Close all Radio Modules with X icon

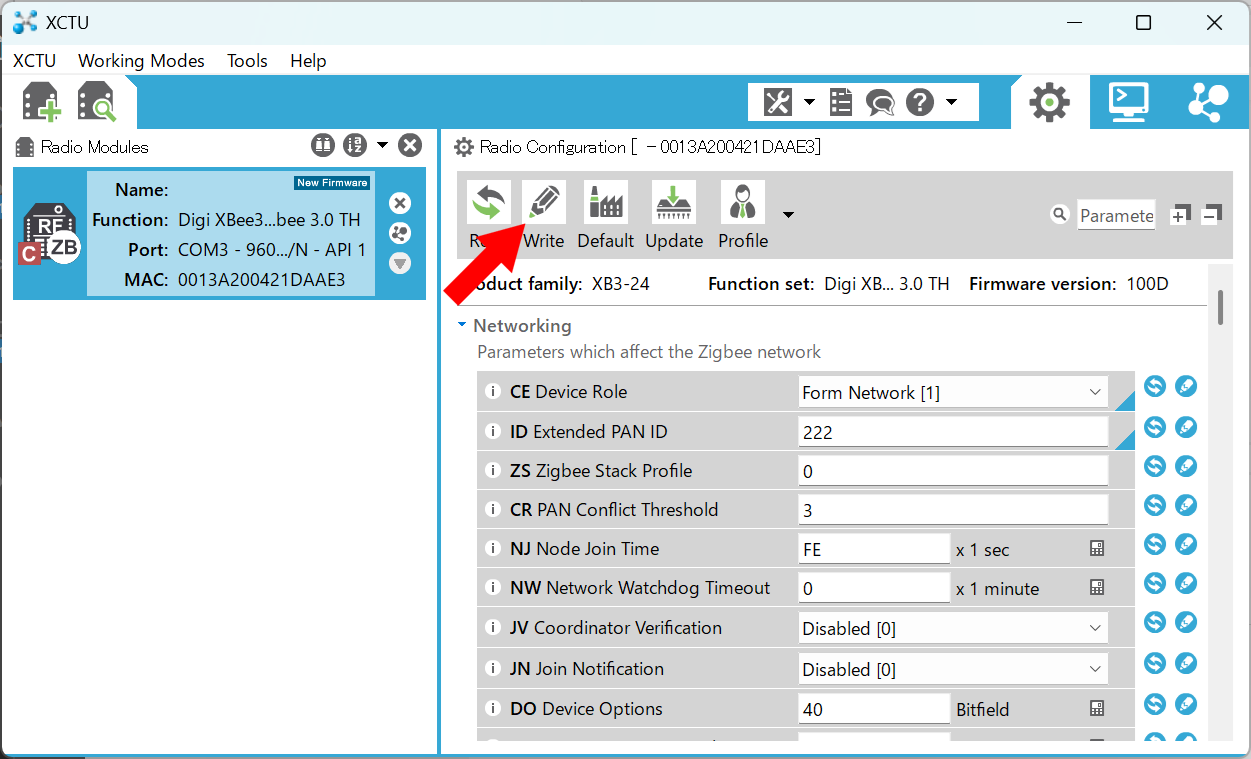pyautogui.click(x=410, y=146)
